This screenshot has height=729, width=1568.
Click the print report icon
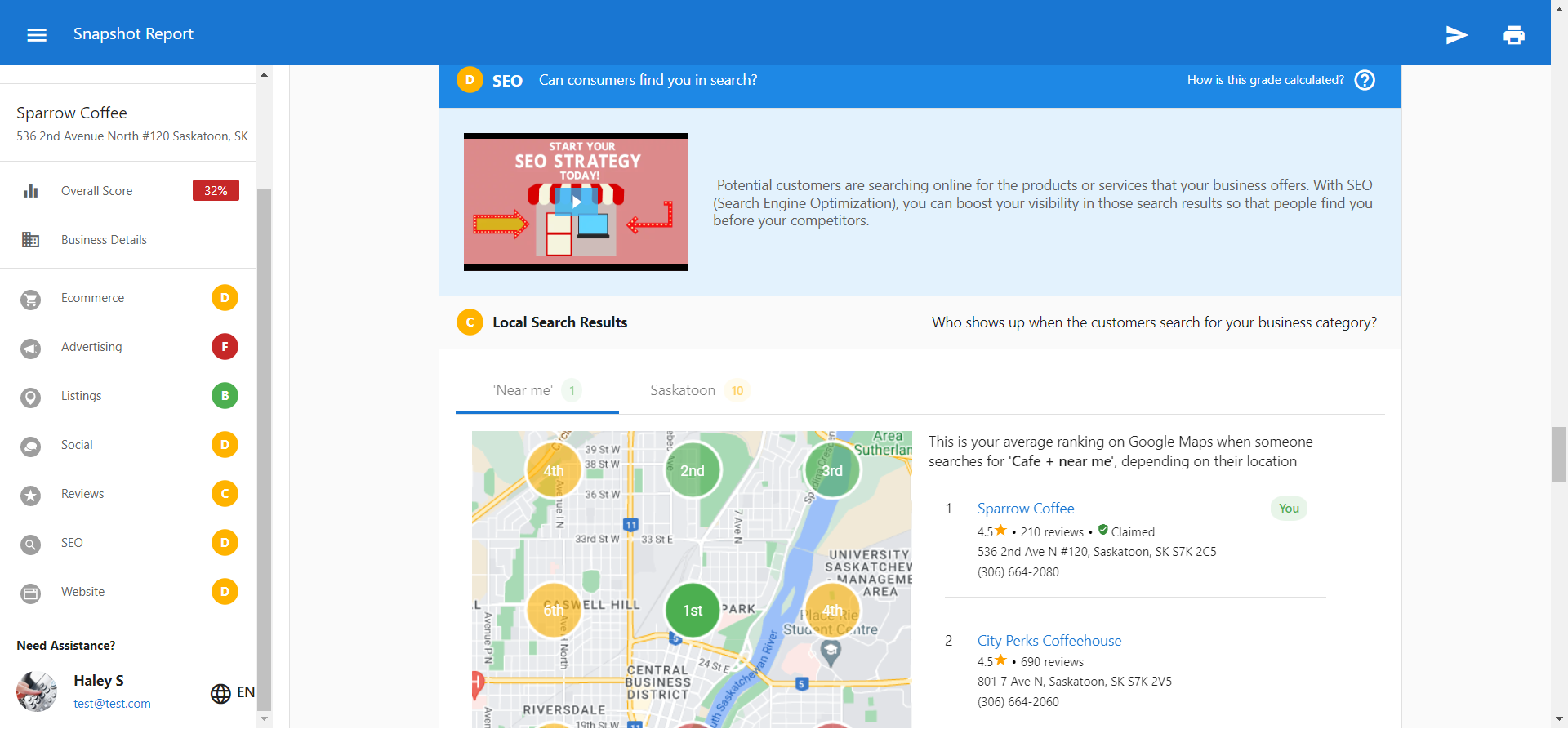[x=1514, y=35]
